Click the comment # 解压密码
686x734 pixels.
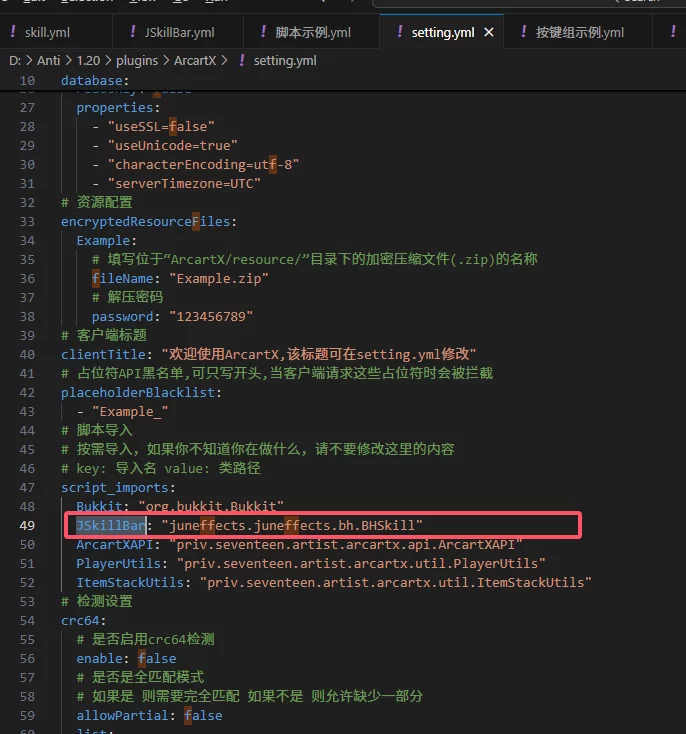click(x=127, y=297)
